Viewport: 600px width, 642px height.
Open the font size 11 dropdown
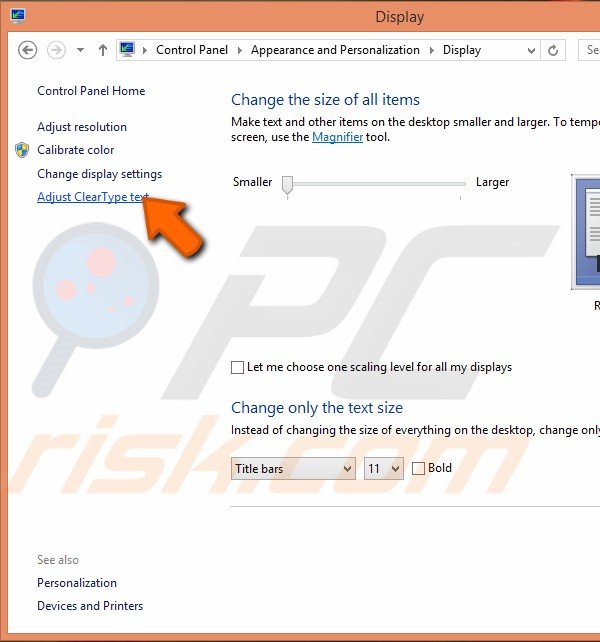384,468
